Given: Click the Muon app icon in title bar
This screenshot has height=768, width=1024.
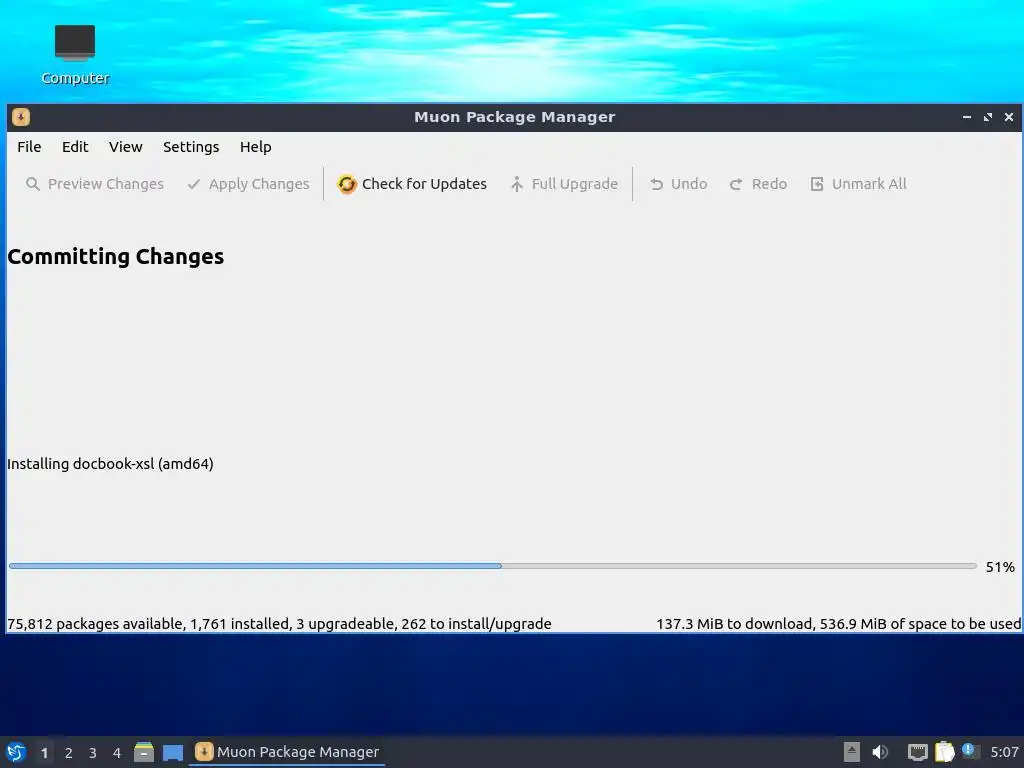Looking at the screenshot, I should [21, 117].
